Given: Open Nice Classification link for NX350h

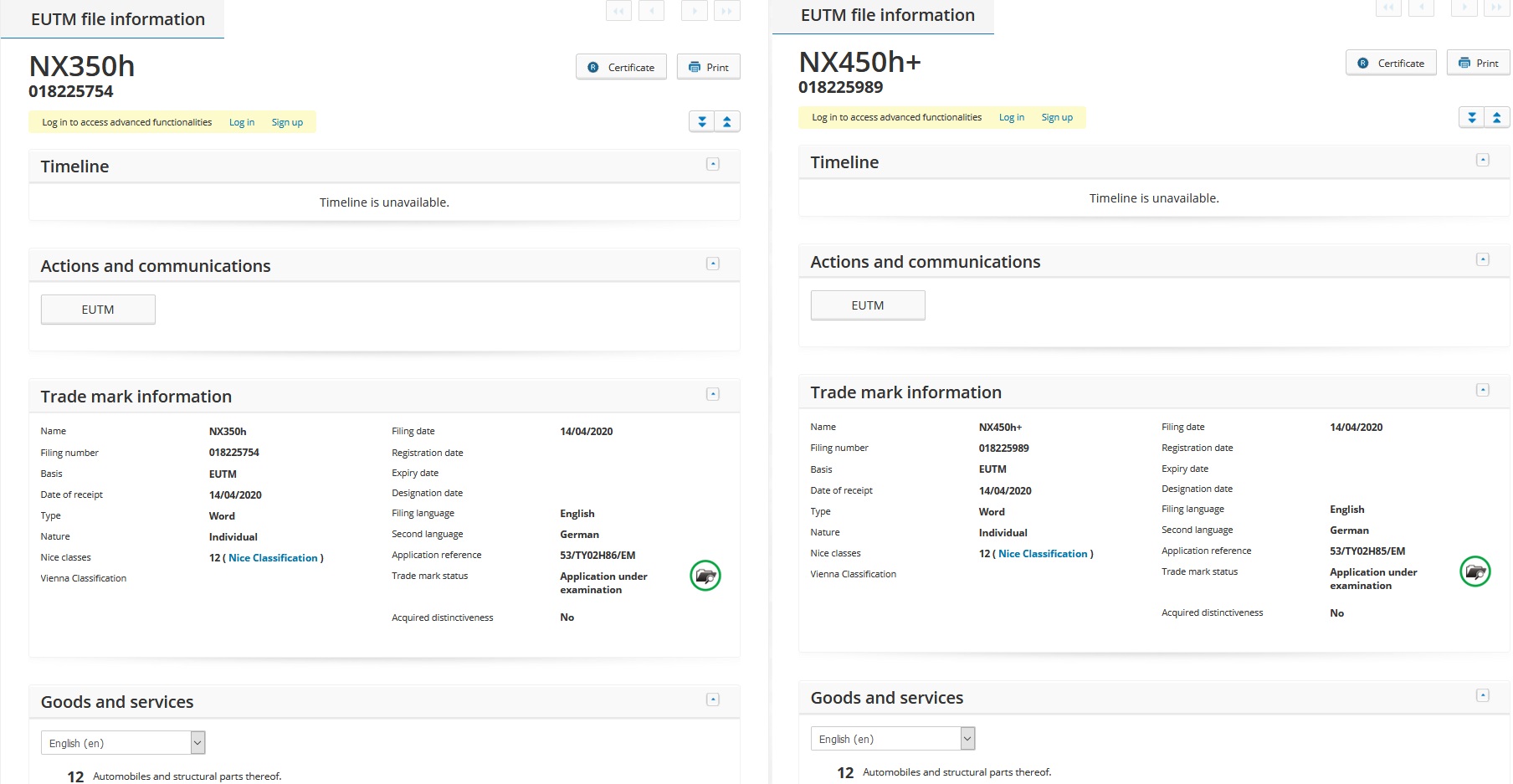Looking at the screenshot, I should pos(273,558).
